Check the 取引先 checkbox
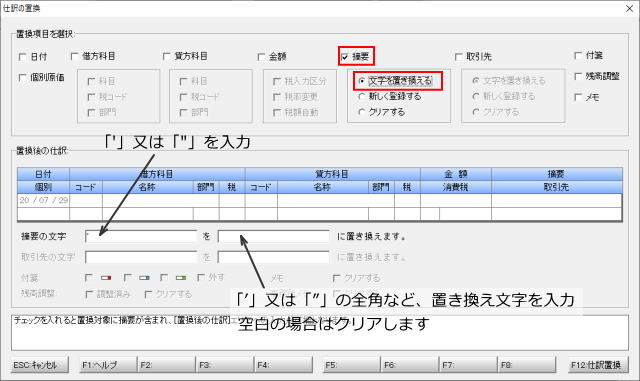 [x=459, y=57]
